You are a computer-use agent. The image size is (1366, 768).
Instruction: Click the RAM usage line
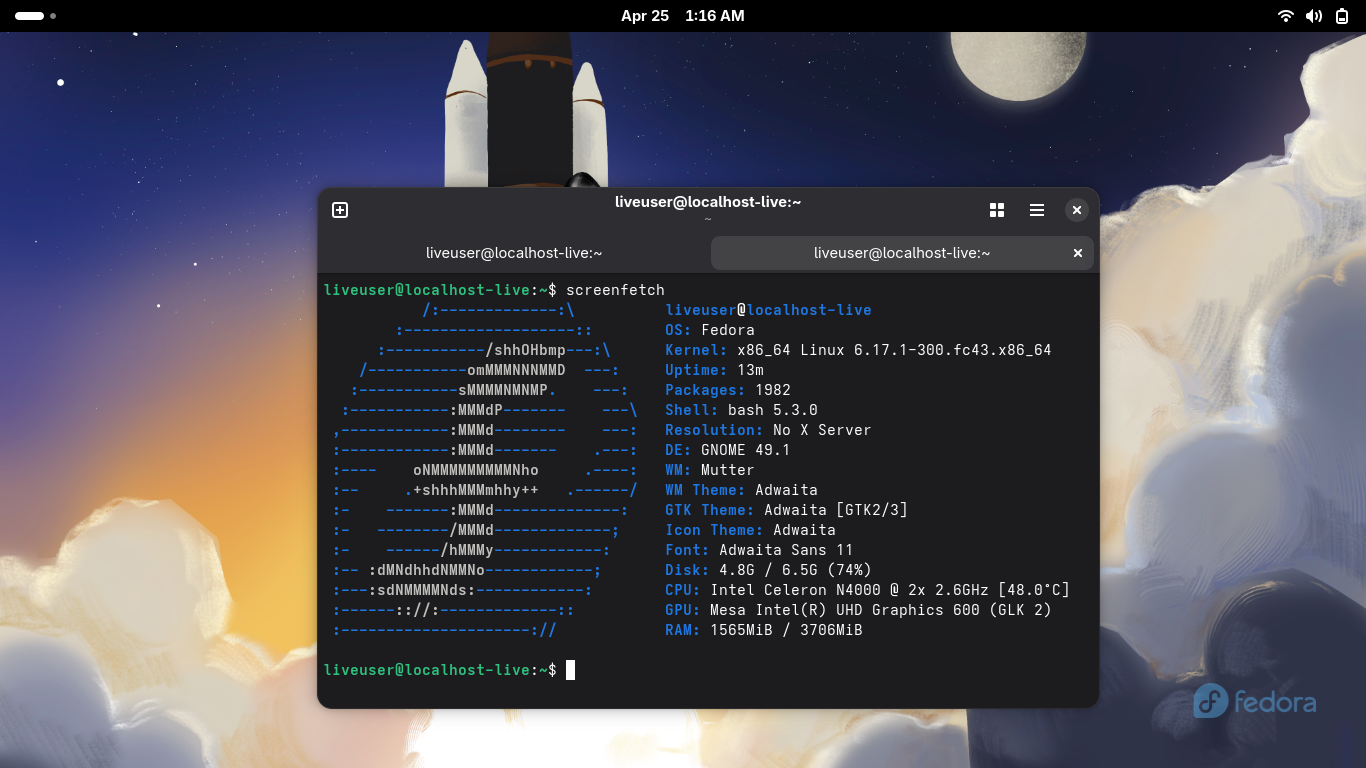pos(764,630)
